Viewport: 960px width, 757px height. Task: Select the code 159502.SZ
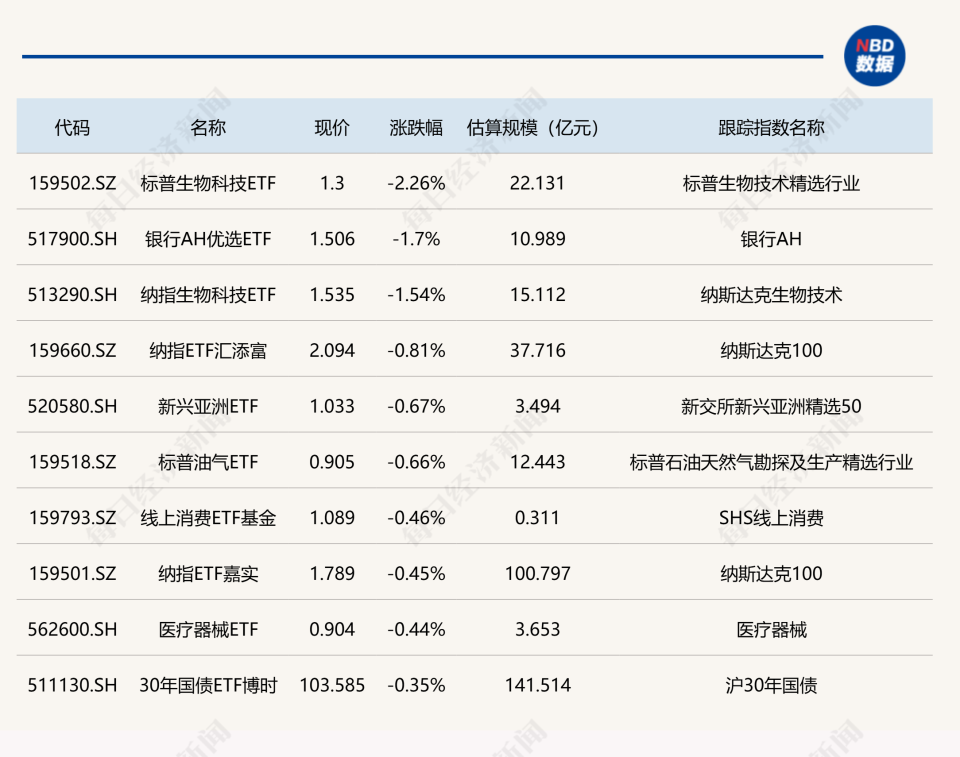(x=71, y=183)
